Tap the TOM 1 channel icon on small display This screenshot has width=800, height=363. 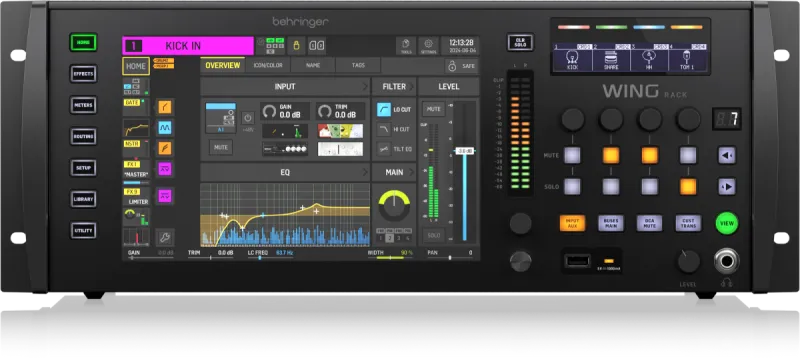click(687, 58)
